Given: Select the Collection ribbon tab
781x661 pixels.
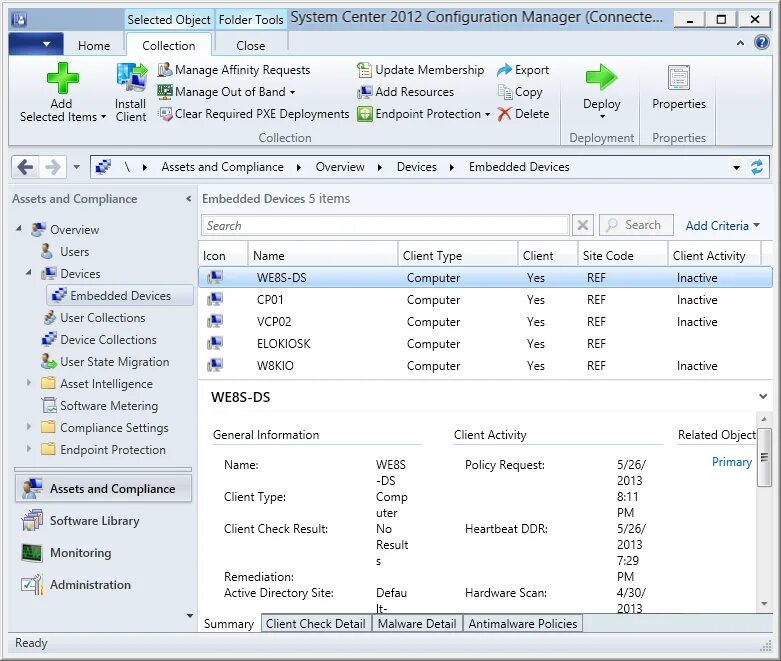Looking at the screenshot, I should click(169, 46).
